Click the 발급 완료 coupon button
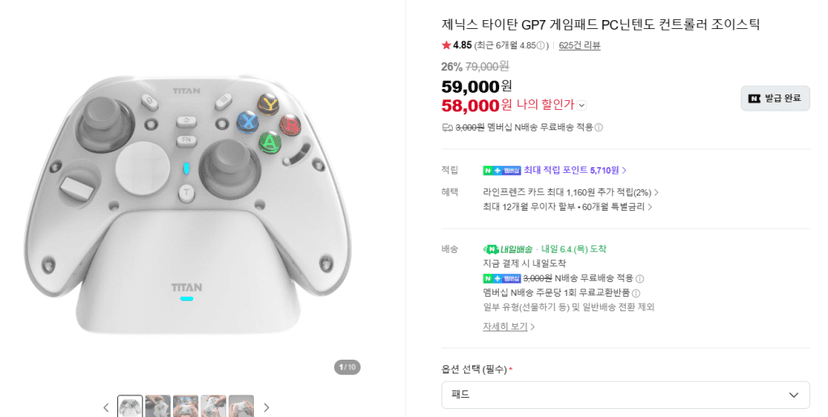828x417 pixels. [x=775, y=98]
